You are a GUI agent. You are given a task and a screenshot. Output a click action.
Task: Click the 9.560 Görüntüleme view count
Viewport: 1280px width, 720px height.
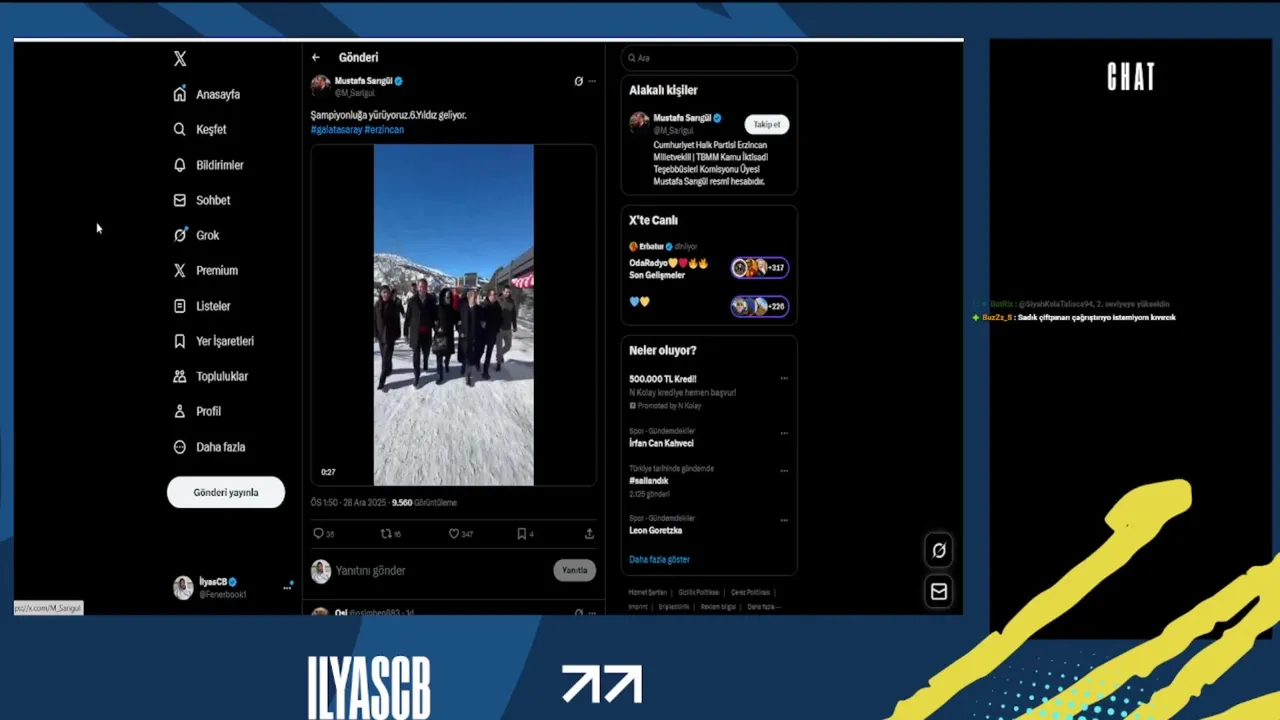point(424,503)
